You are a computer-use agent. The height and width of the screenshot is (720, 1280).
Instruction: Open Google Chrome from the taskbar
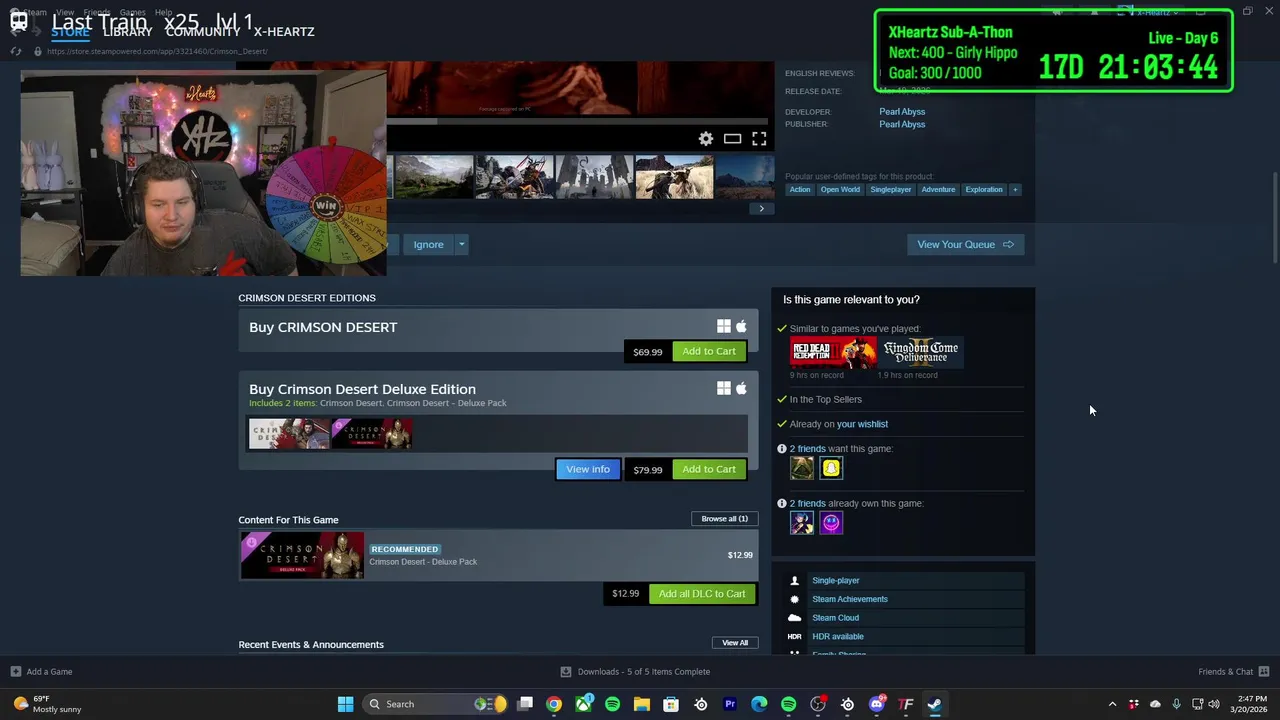click(x=554, y=704)
